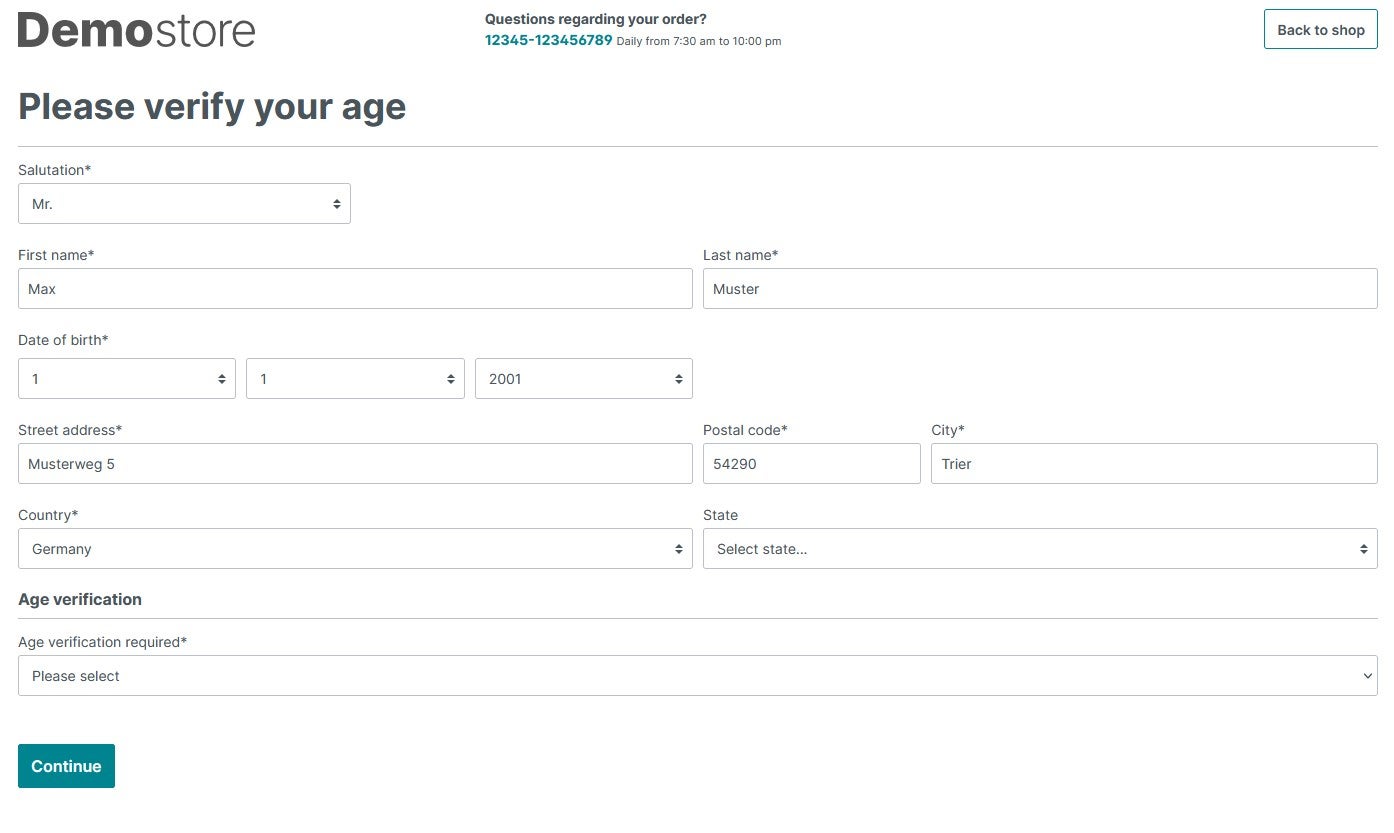Viewport: 1394px width, 833px height.
Task: Click the Age verification required* label
Action: click(102, 642)
